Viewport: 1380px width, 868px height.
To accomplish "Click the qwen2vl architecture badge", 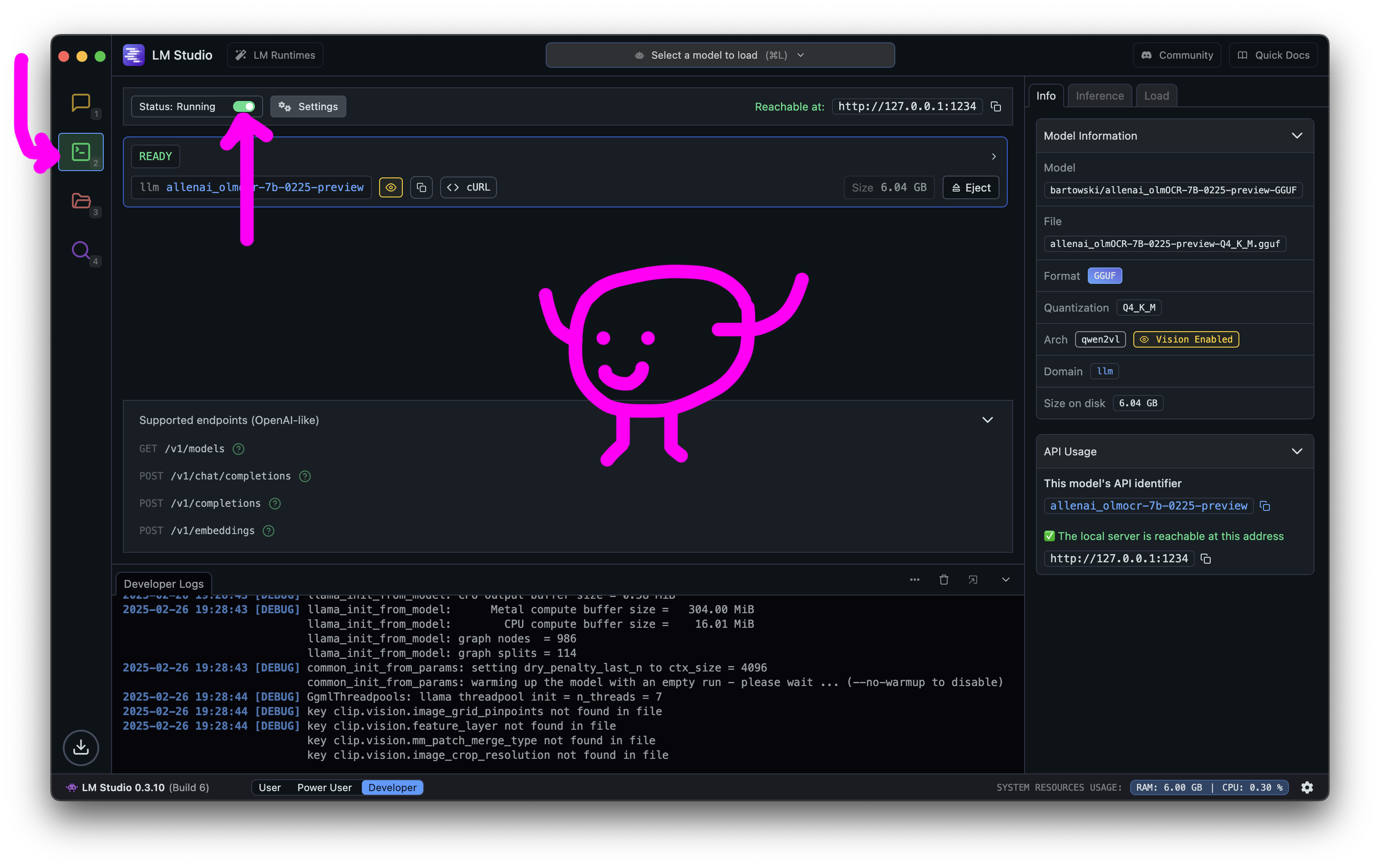I will (x=1101, y=340).
